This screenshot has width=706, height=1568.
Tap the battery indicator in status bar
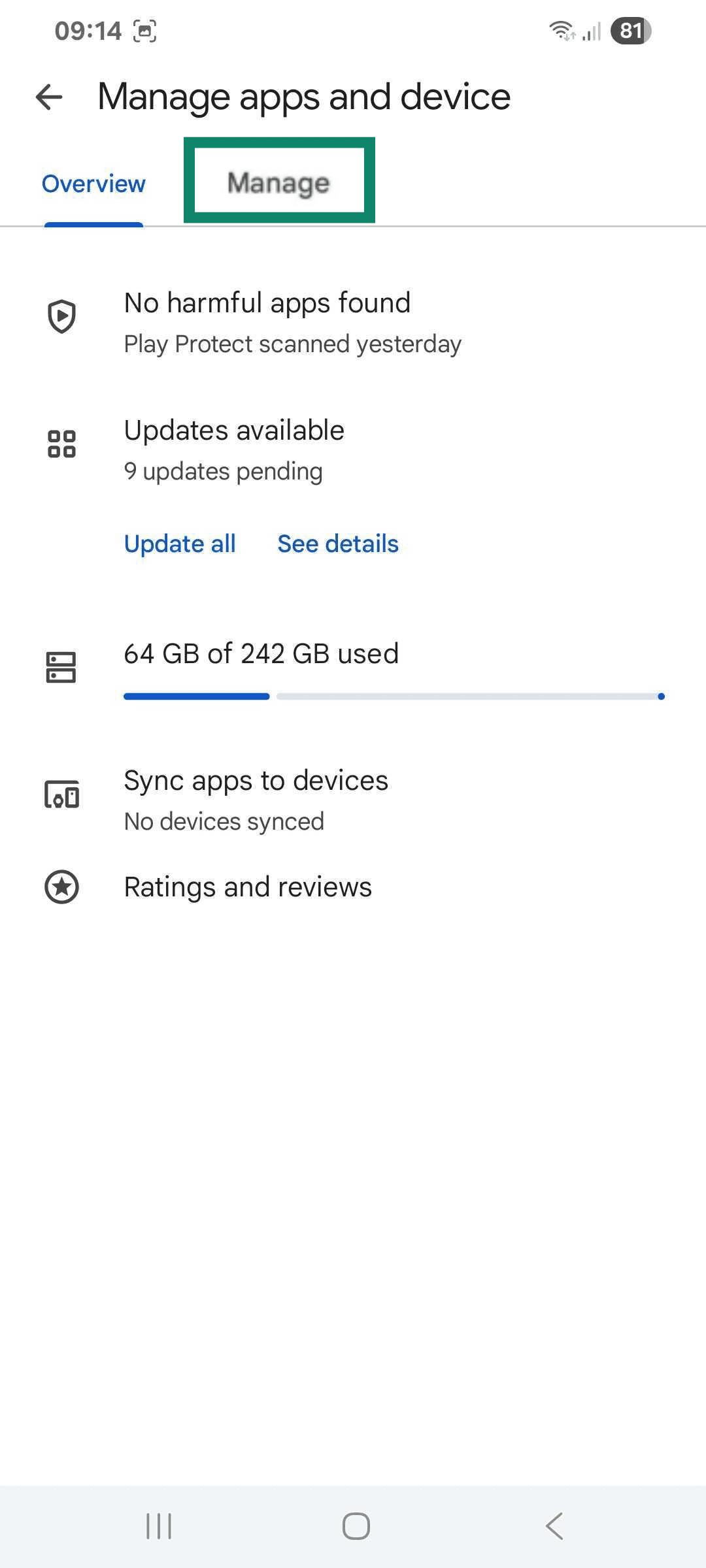coord(630,31)
